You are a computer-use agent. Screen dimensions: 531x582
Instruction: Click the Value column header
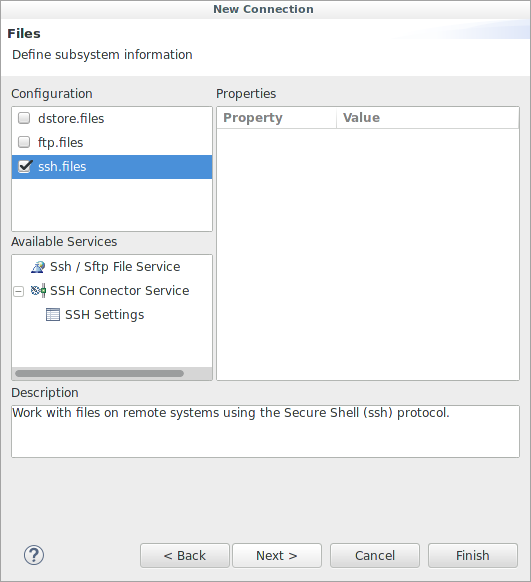(x=427, y=118)
